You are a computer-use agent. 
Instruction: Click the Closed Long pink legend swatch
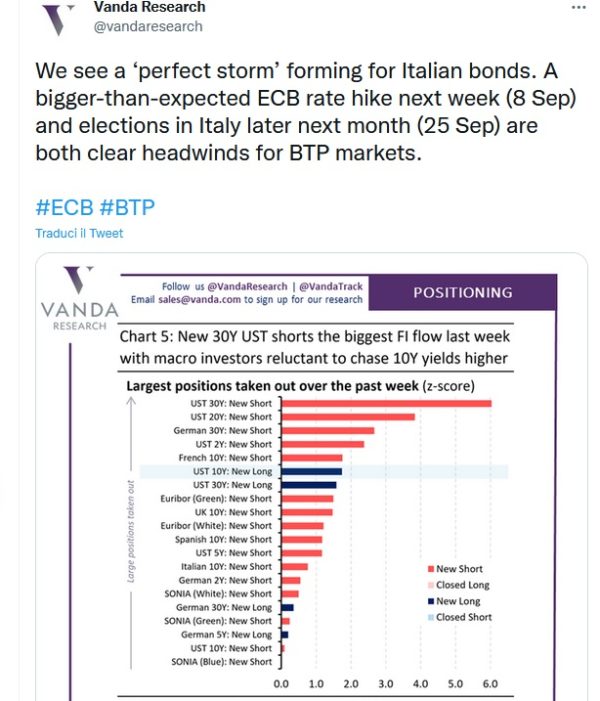click(x=431, y=585)
